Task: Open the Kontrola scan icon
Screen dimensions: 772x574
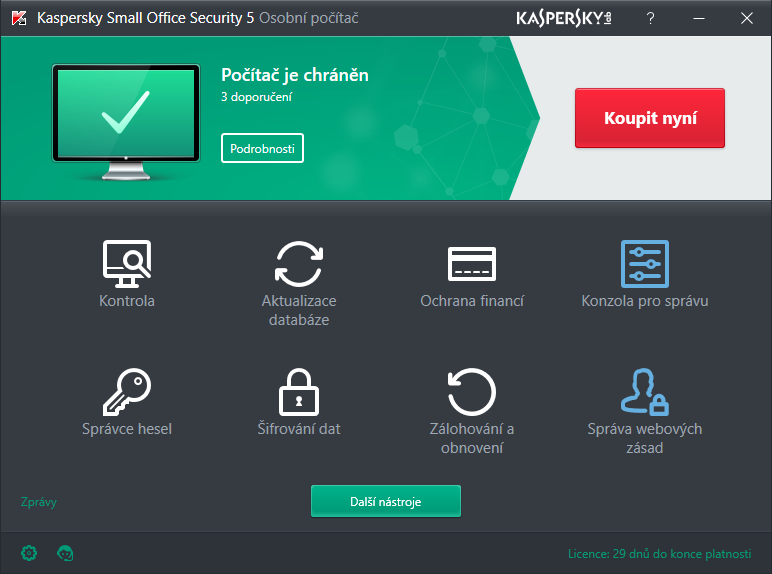Action: click(x=127, y=264)
